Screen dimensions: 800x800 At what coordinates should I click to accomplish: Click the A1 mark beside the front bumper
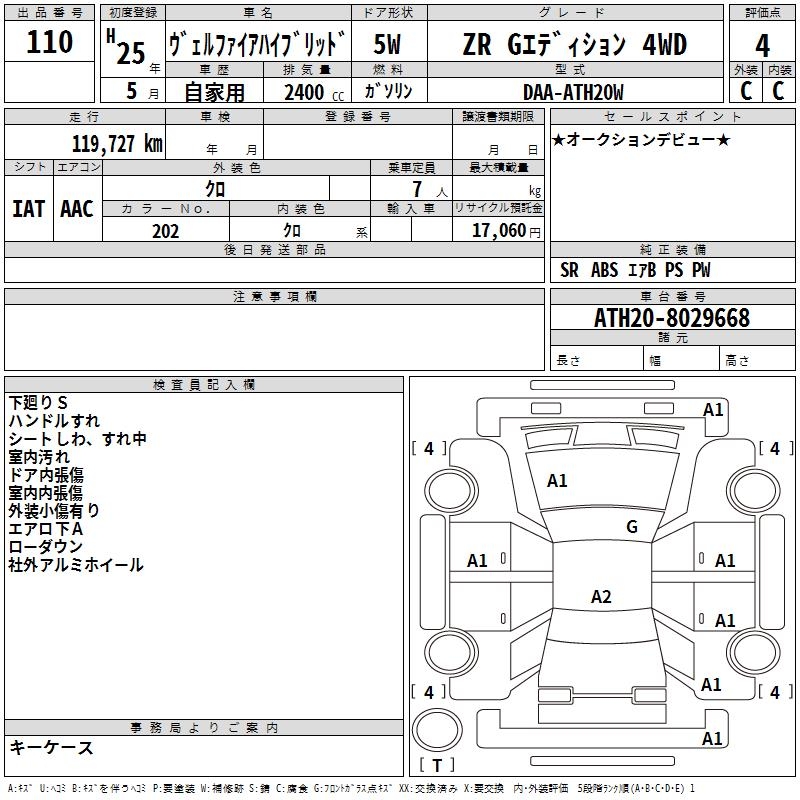point(713,410)
